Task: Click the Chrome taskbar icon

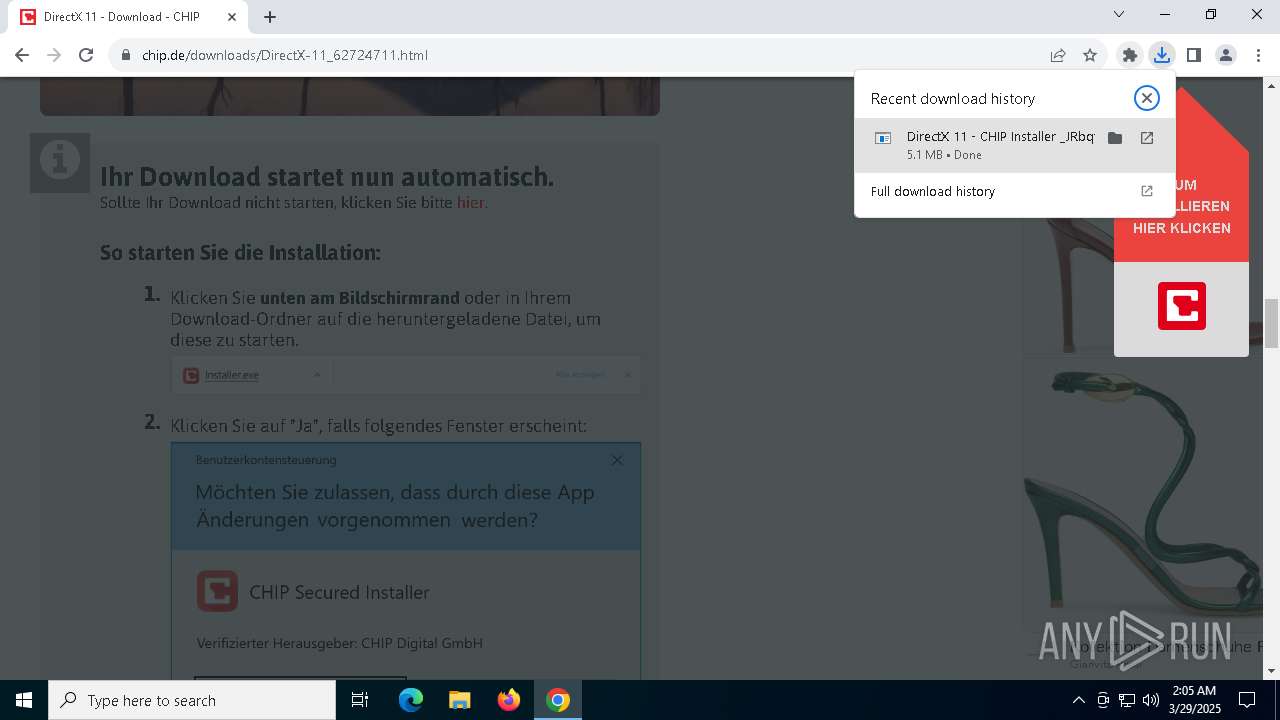Action: (x=558, y=700)
